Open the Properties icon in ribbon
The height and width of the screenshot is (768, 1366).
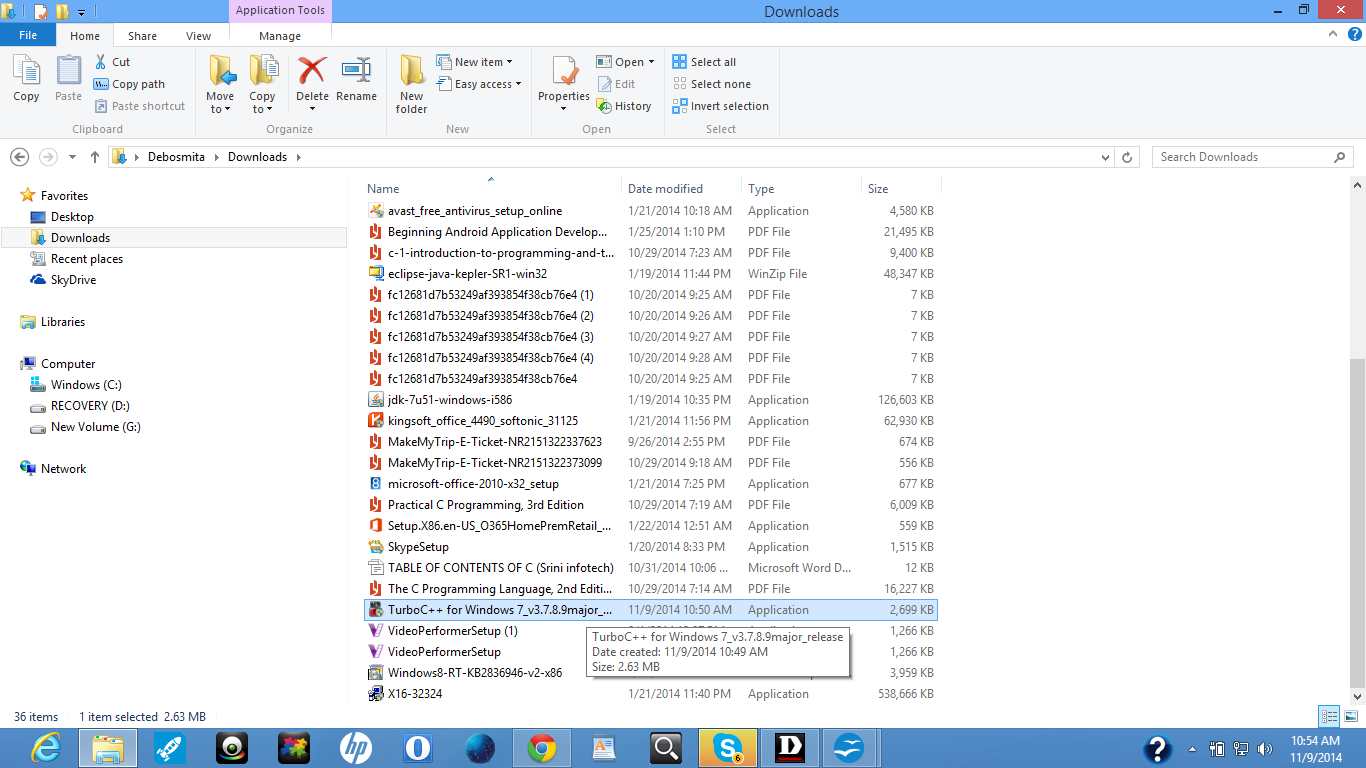point(564,72)
